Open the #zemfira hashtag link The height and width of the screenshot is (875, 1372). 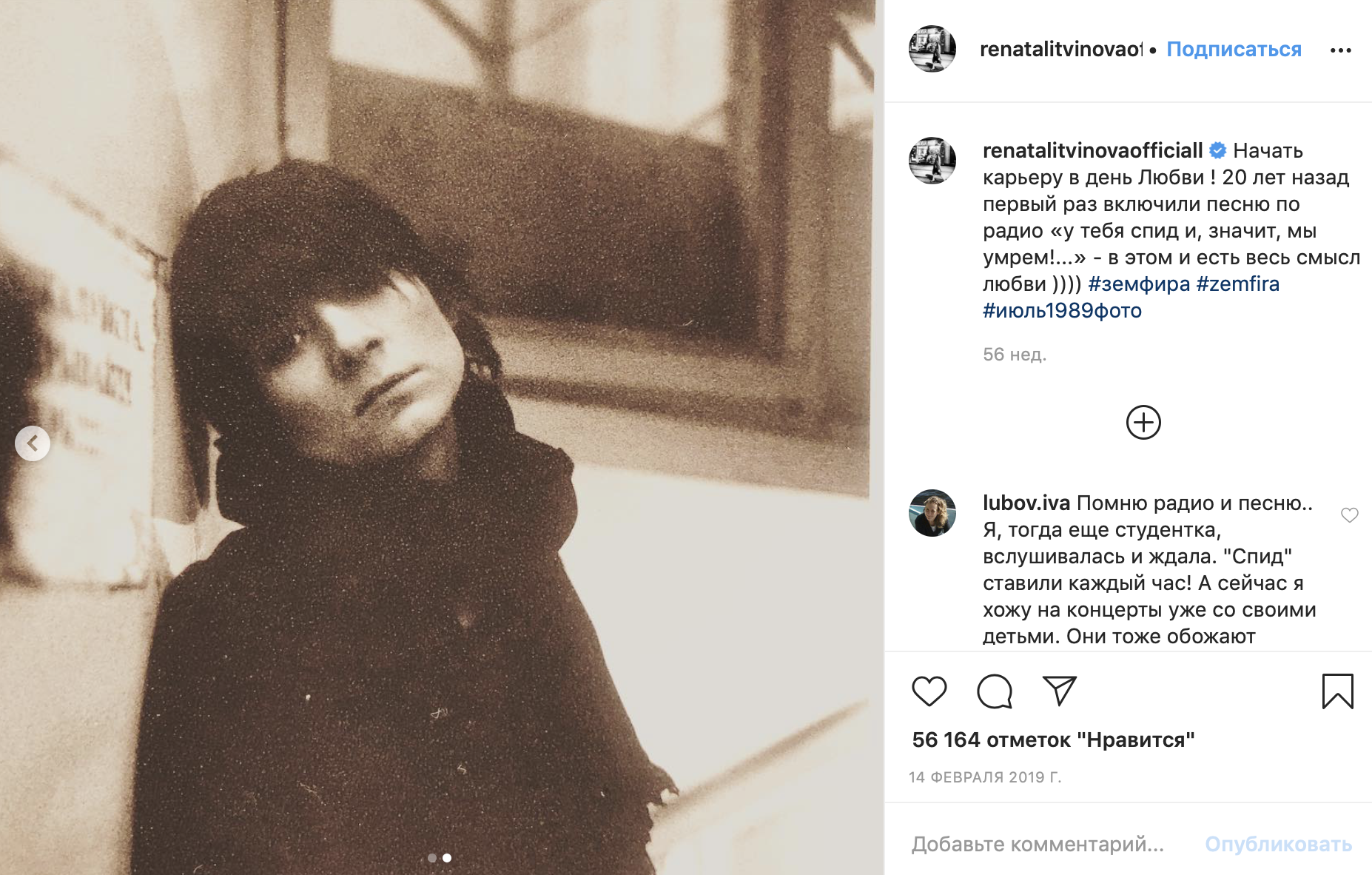pyautogui.click(x=1237, y=284)
